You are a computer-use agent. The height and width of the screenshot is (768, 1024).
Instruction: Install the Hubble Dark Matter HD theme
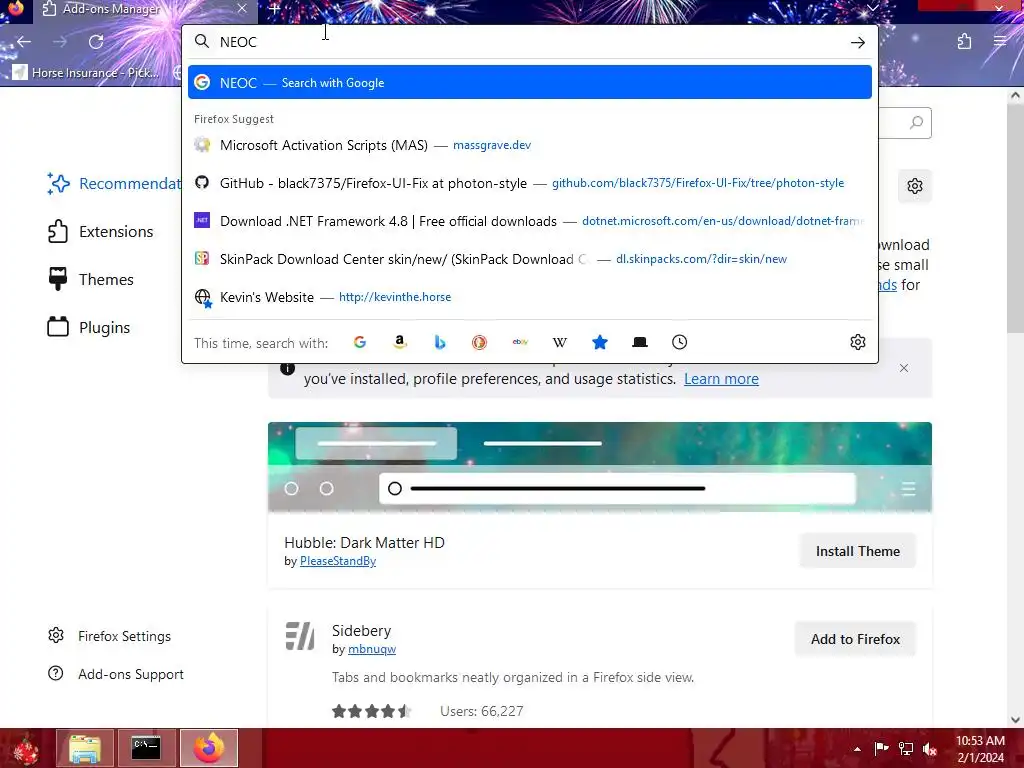[x=857, y=551]
